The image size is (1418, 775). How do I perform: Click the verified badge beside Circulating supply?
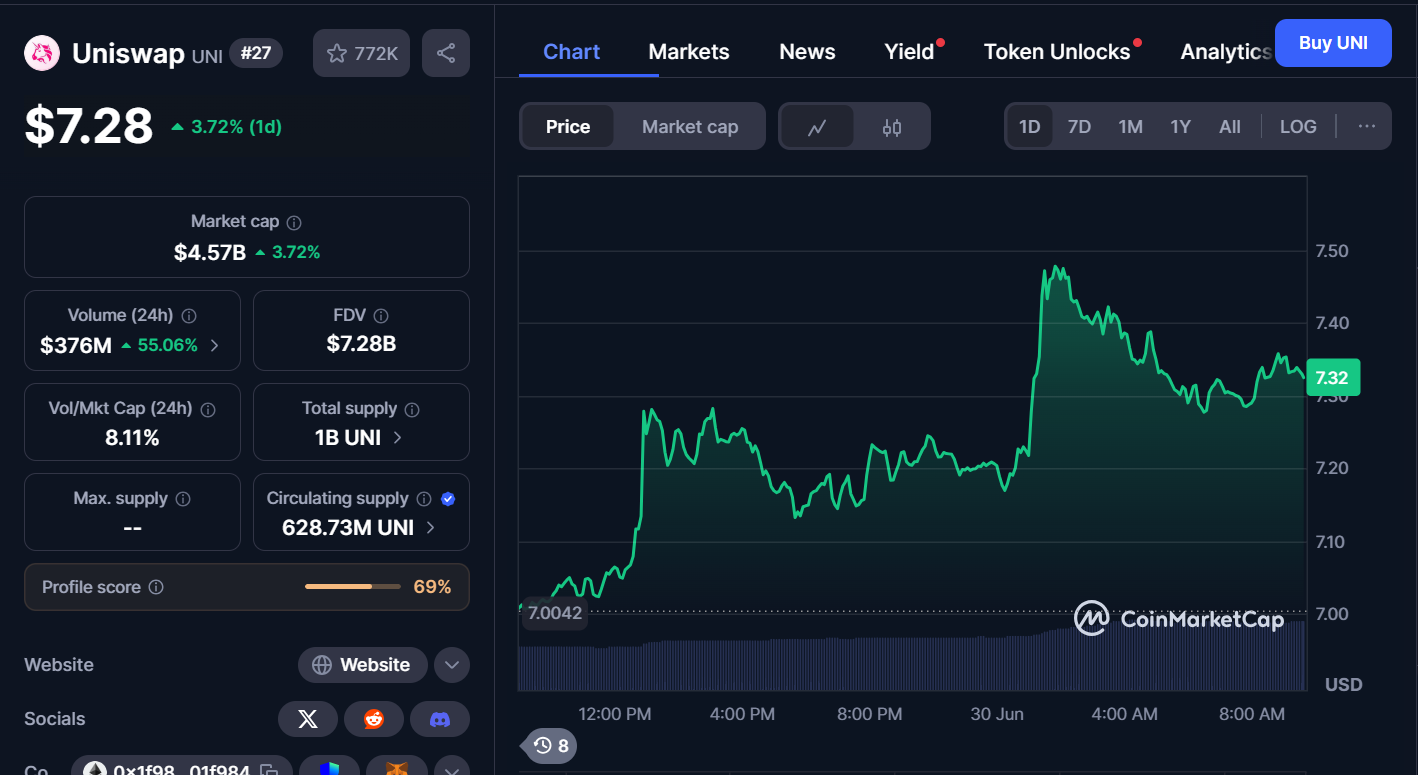click(448, 499)
